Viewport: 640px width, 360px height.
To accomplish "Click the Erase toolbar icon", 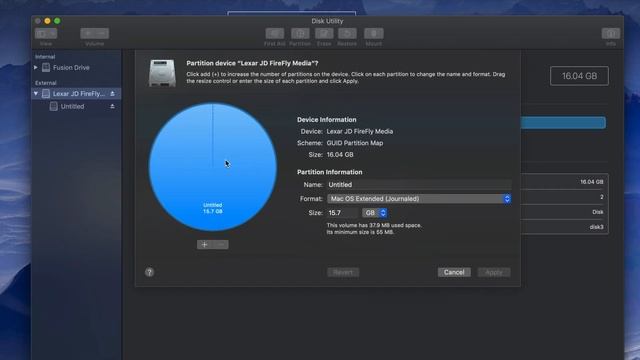I will (x=324, y=33).
